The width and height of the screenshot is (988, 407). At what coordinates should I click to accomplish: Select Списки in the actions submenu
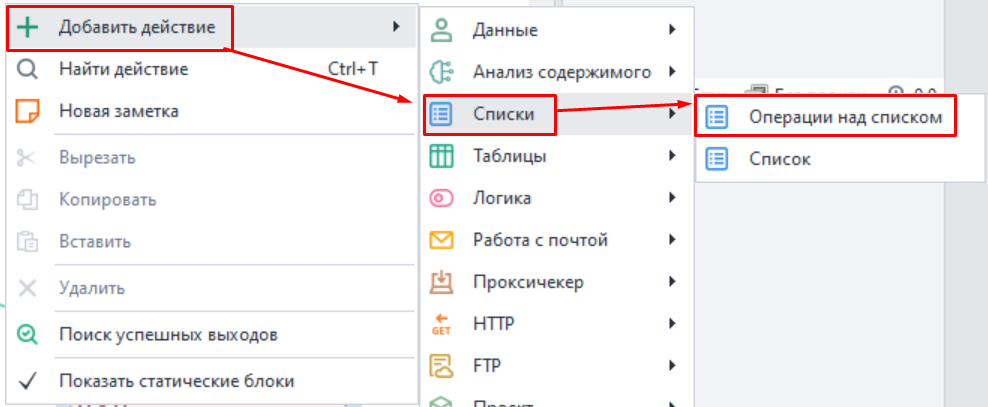(x=557, y=114)
